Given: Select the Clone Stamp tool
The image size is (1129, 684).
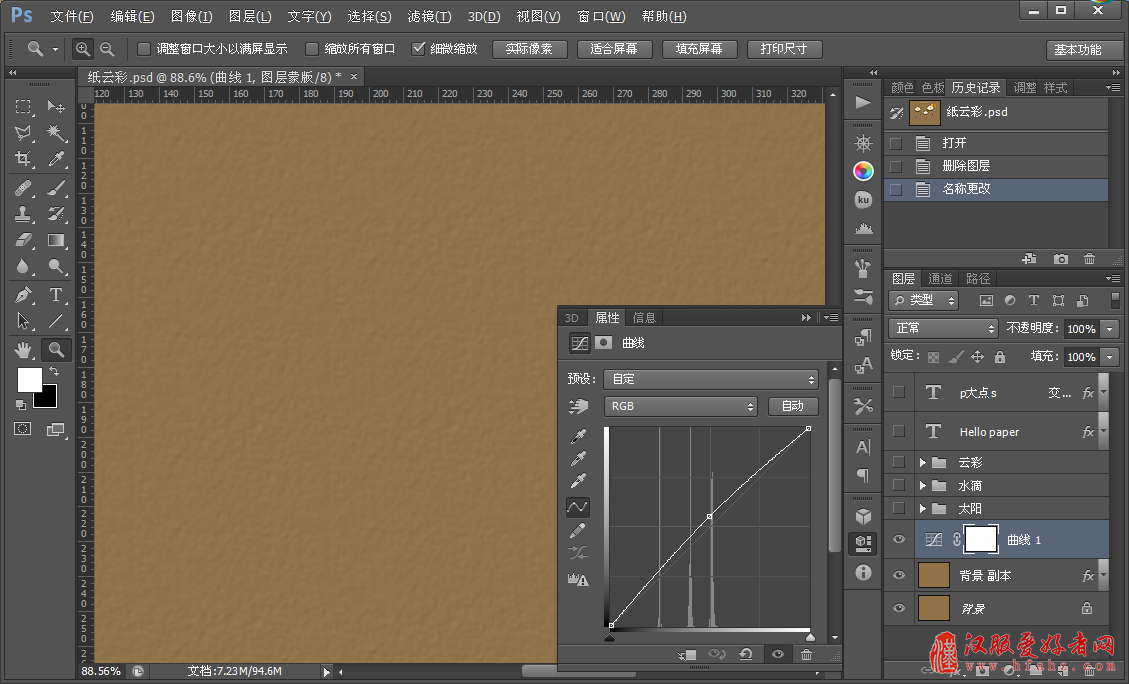Looking at the screenshot, I should click(x=23, y=214).
